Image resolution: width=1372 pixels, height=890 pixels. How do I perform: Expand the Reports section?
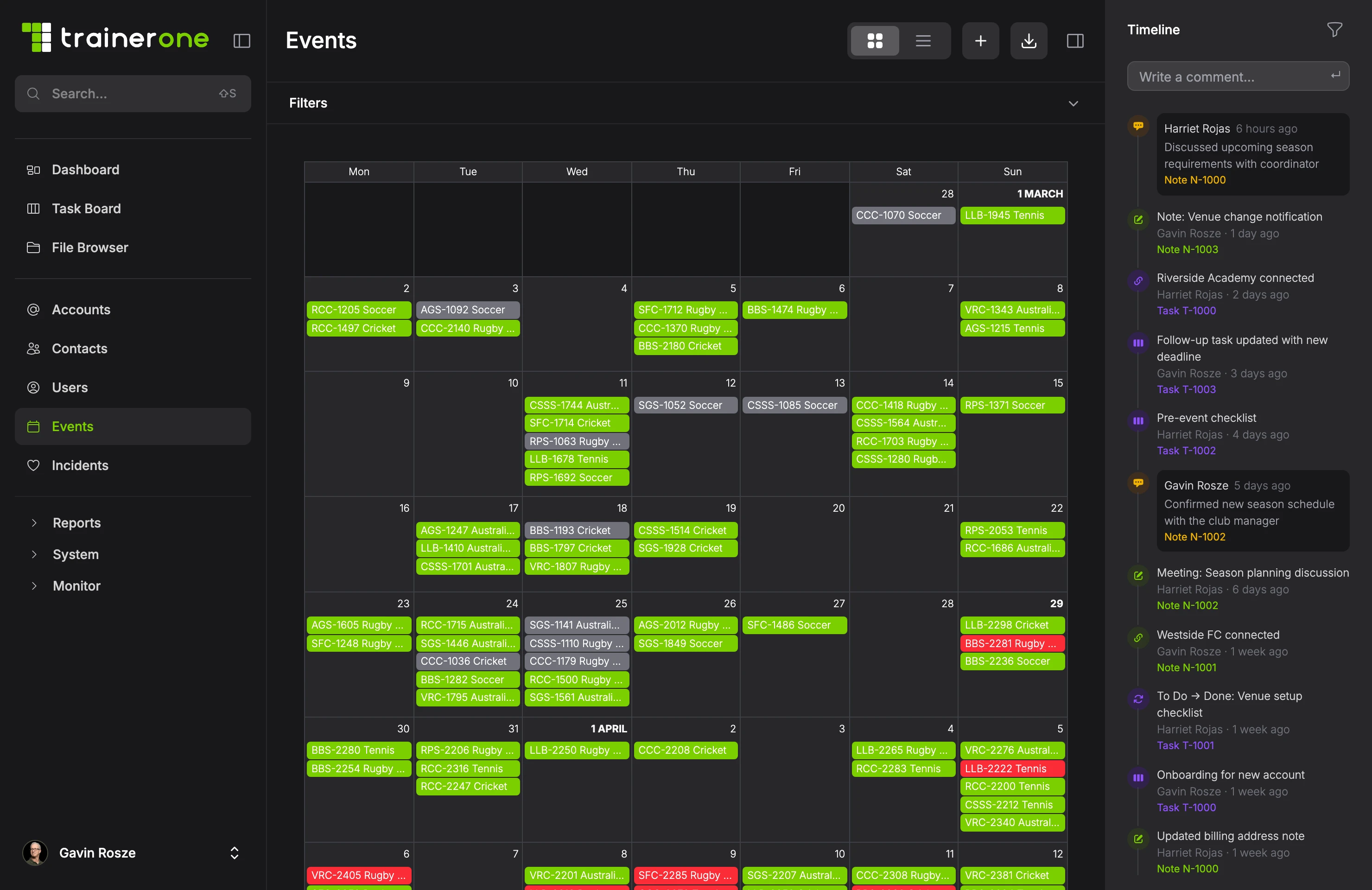tap(76, 523)
